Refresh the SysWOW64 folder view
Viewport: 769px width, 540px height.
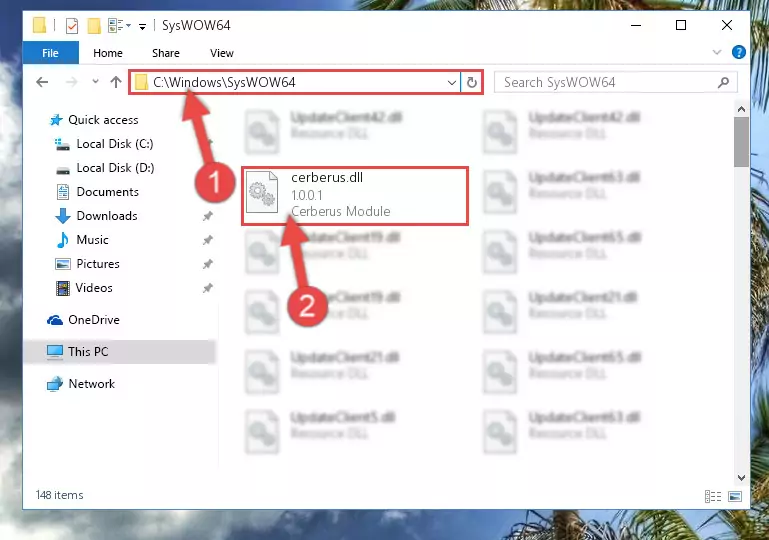[x=472, y=82]
